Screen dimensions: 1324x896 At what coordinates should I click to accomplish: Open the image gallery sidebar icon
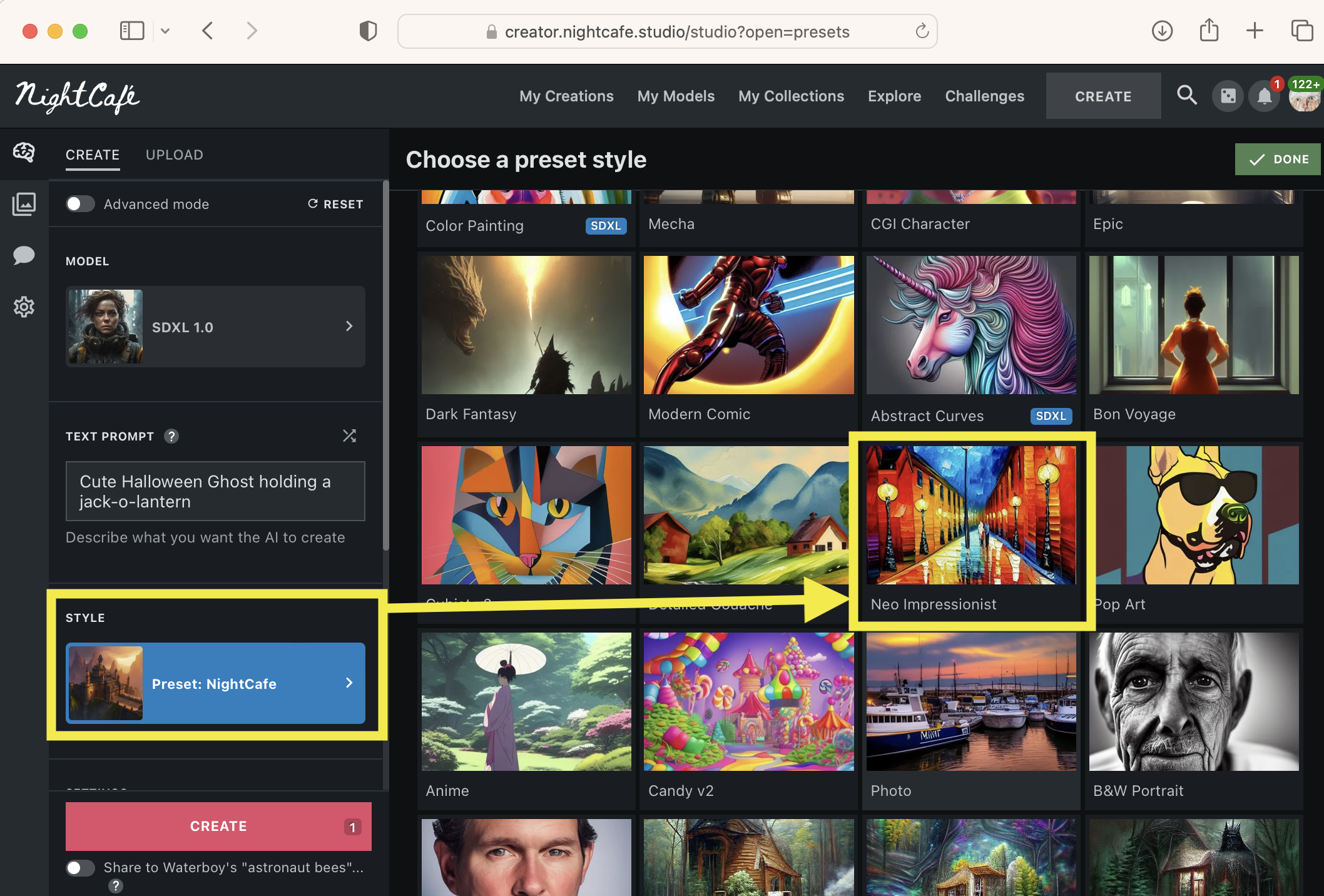click(24, 204)
